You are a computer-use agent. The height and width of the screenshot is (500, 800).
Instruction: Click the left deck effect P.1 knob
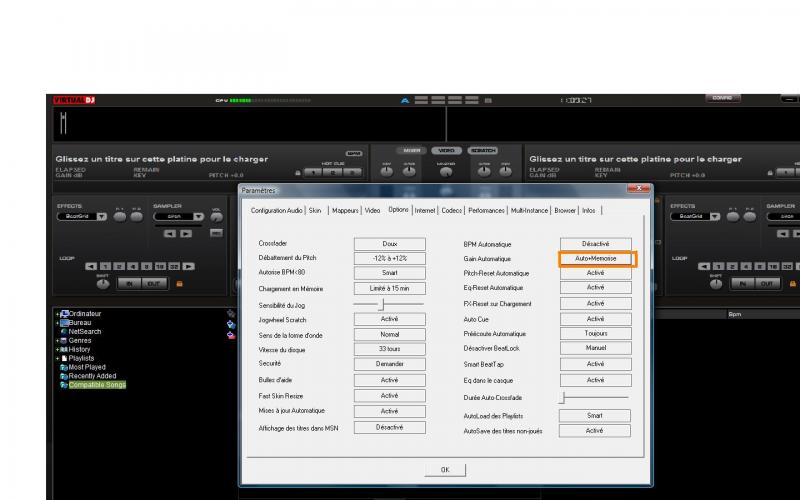(x=120, y=216)
